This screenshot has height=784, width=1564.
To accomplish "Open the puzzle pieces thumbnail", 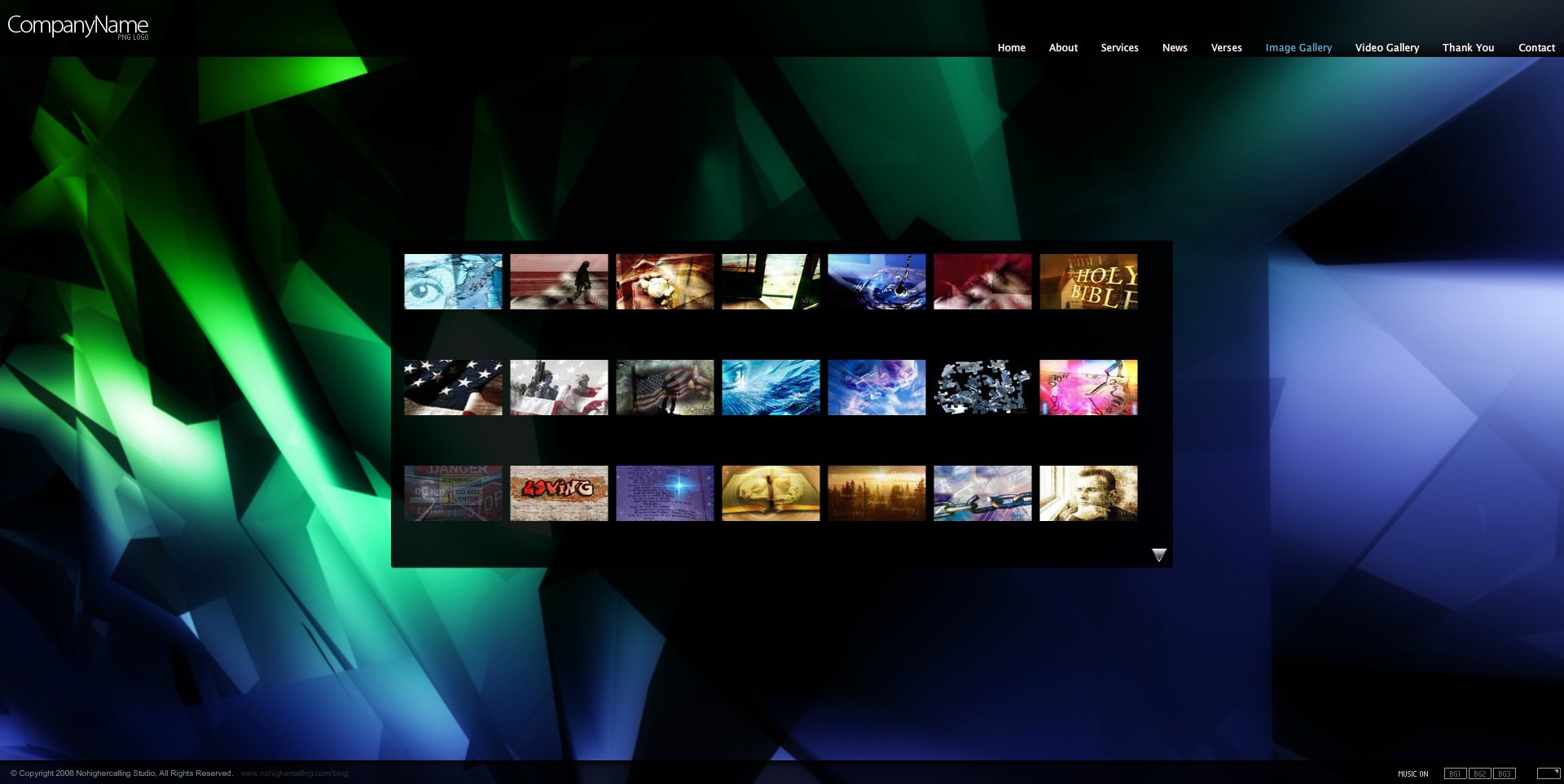I will click(982, 388).
